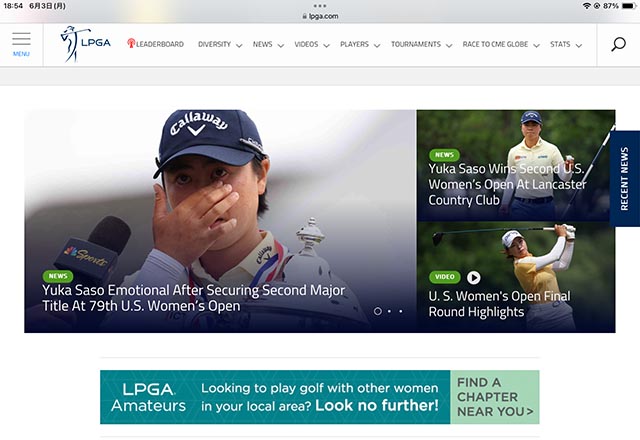Screen dimensions: 640x440
Task: Select the third carousel slide dot
Action: 401,311
